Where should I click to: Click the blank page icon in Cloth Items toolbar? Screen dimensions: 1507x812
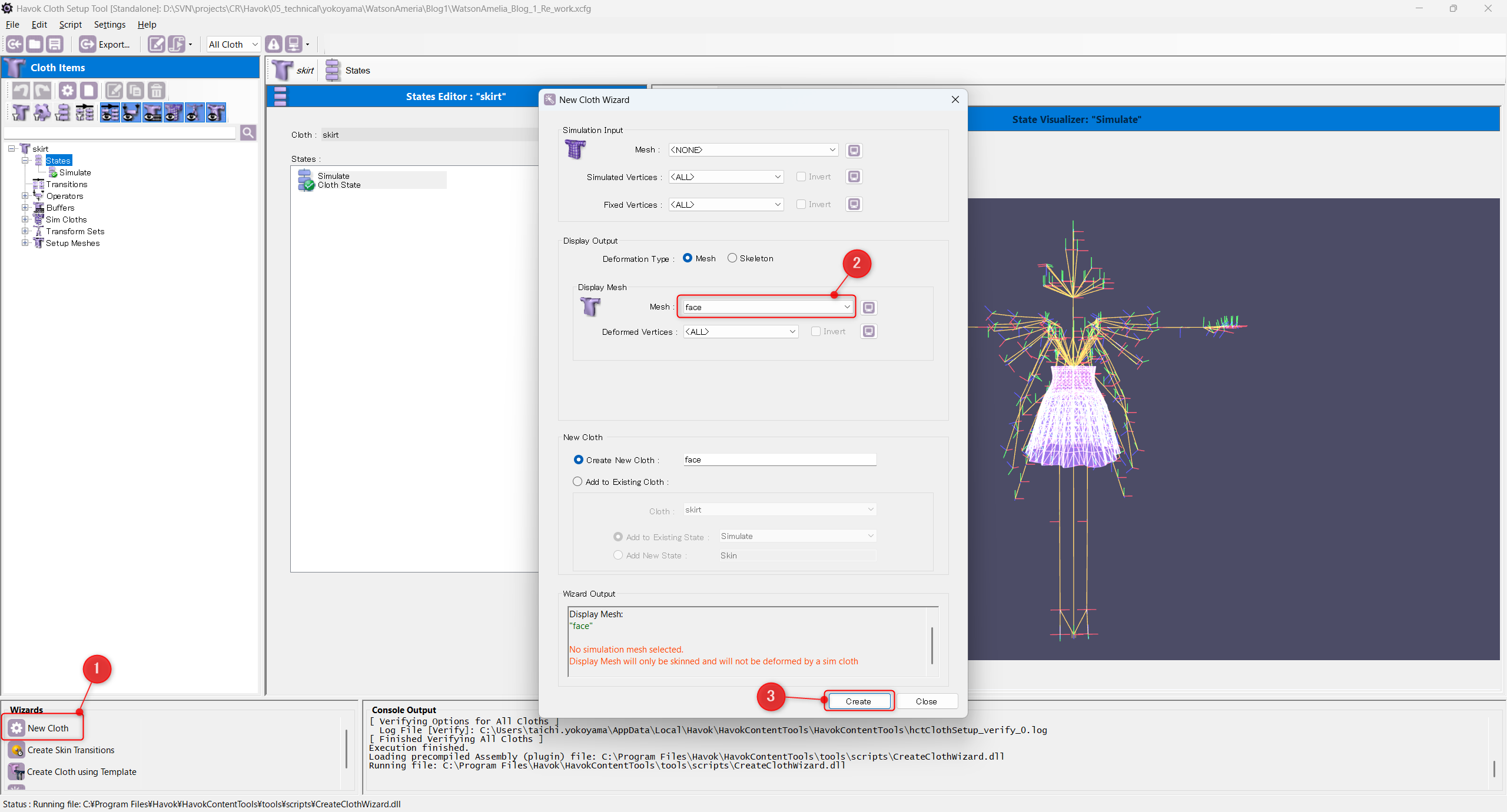[88, 91]
